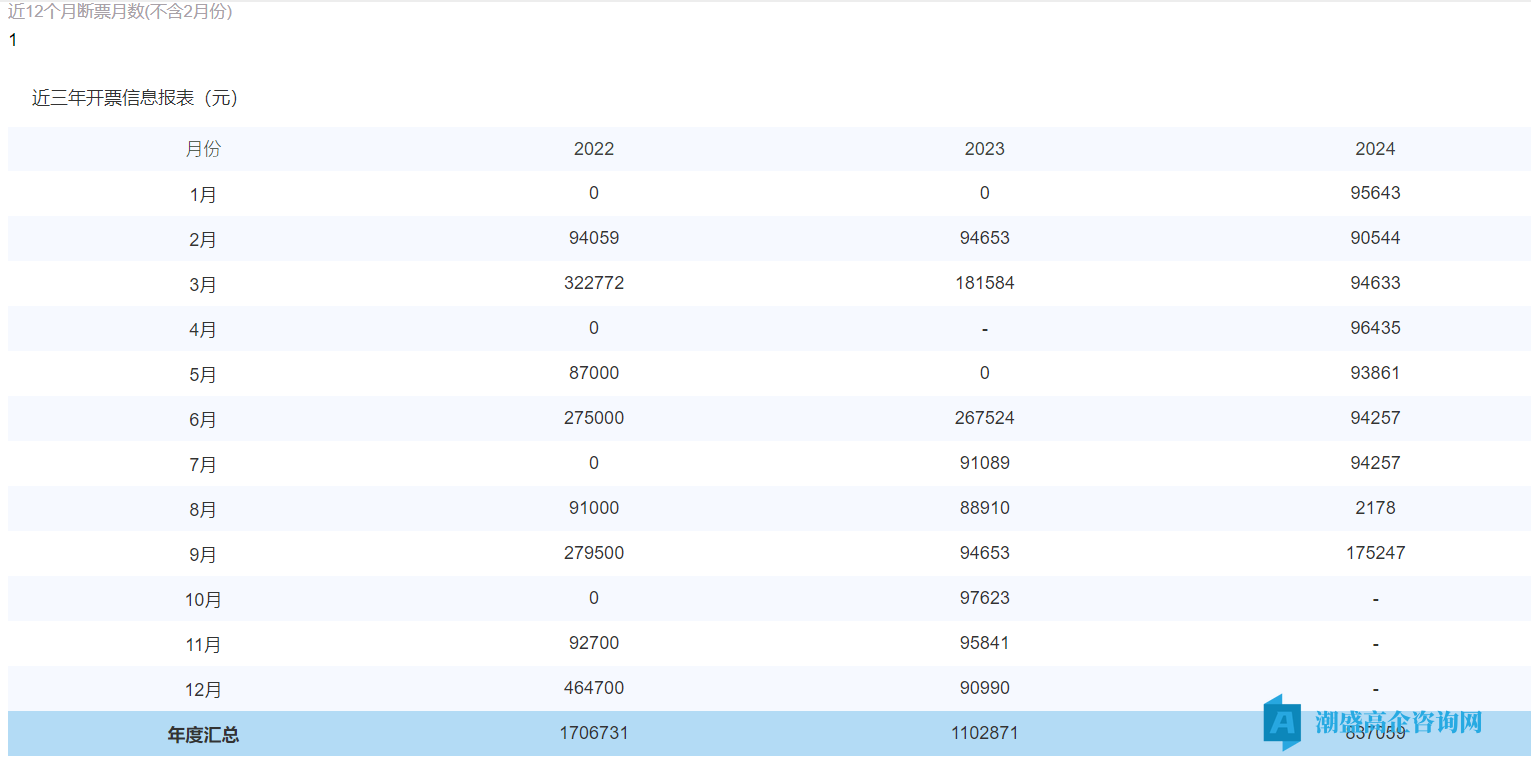Click the 9月 row label
This screenshot has width=1531, height=757.
coord(203,554)
